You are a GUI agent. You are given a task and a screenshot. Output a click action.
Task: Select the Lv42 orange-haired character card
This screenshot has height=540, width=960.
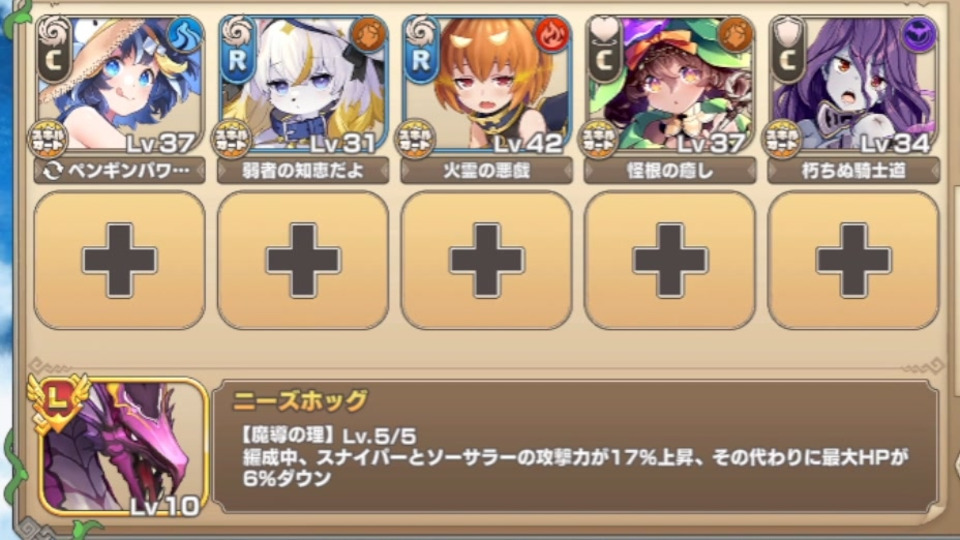487,84
